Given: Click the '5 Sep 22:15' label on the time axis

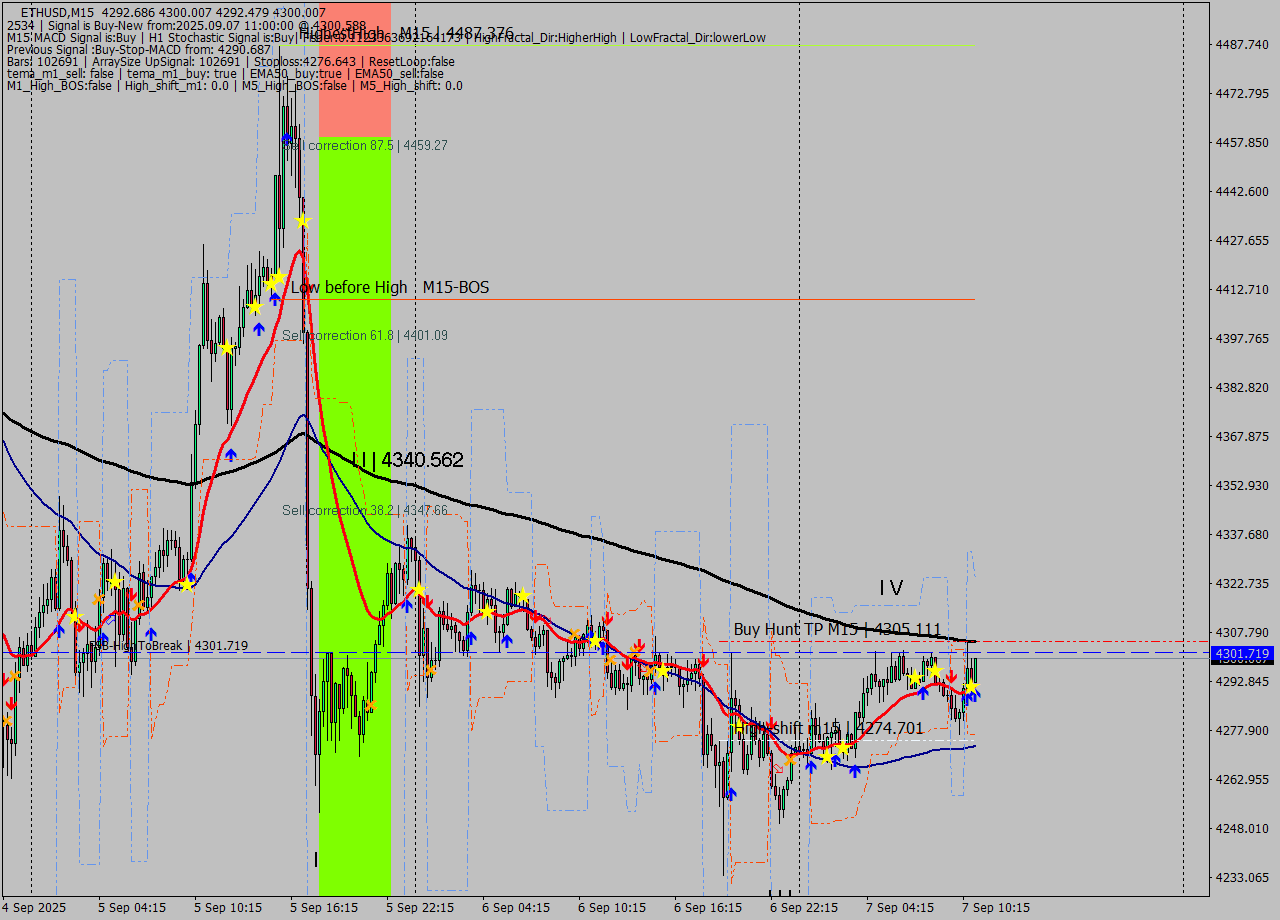Looking at the screenshot, I should click(420, 908).
